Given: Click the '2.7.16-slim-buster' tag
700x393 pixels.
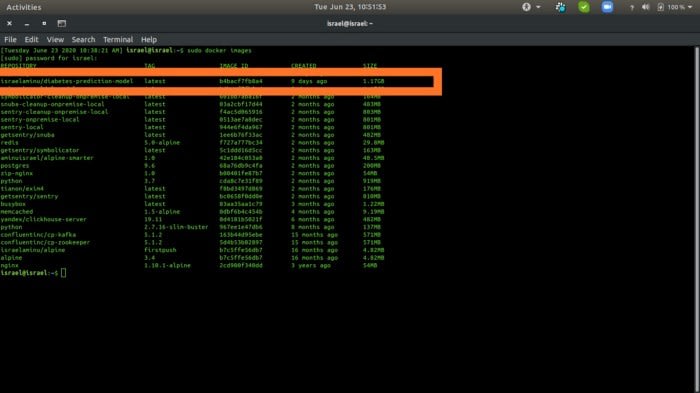Looking at the screenshot, I should [x=176, y=227].
